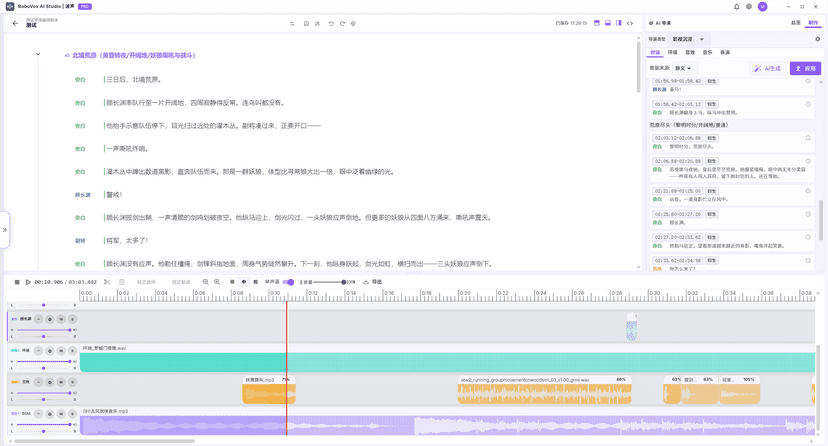Click the play button in the timeline
The width and height of the screenshot is (828, 446).
(x=28, y=282)
